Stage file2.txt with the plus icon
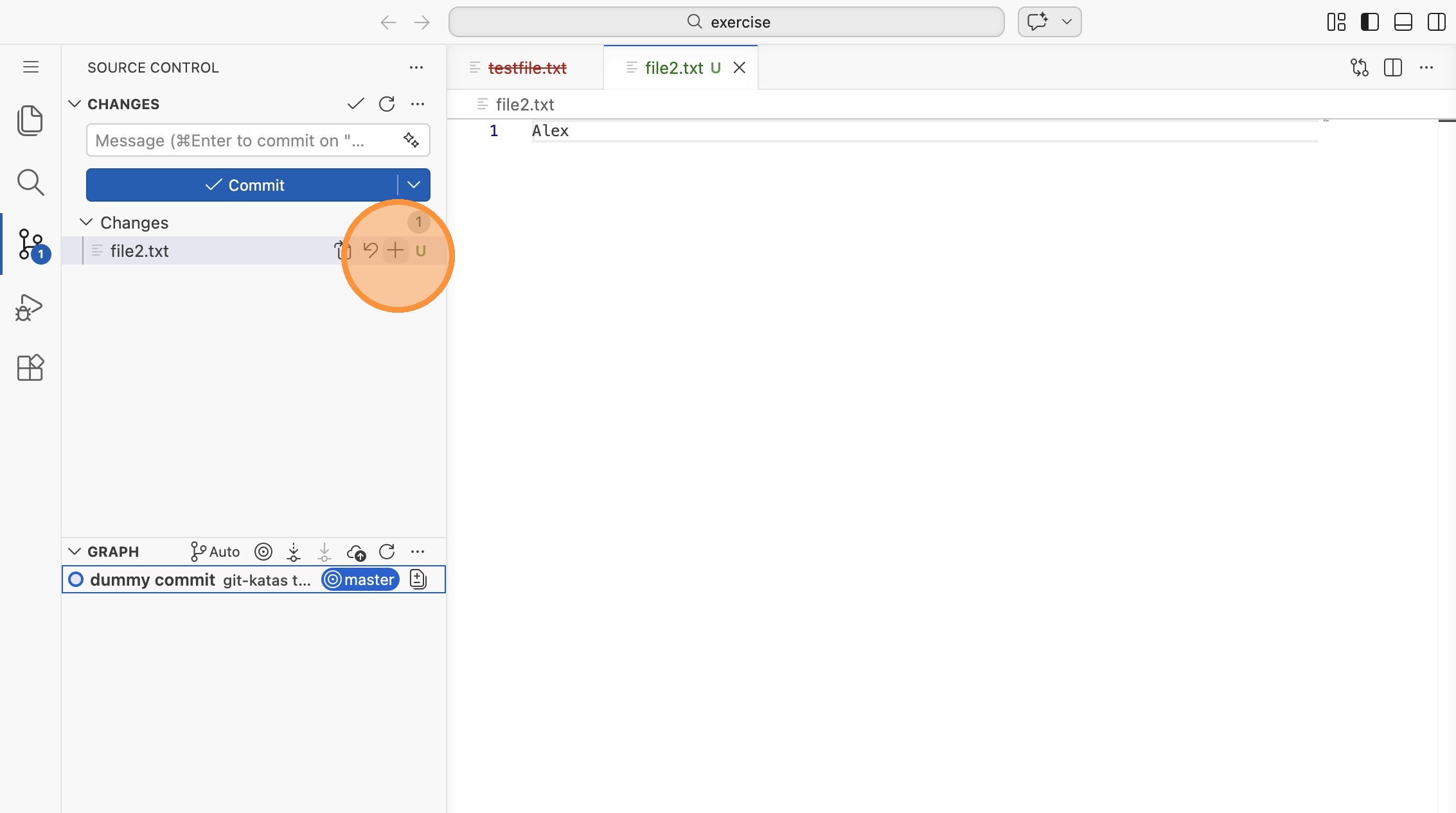This screenshot has width=1456, height=813. [395, 250]
